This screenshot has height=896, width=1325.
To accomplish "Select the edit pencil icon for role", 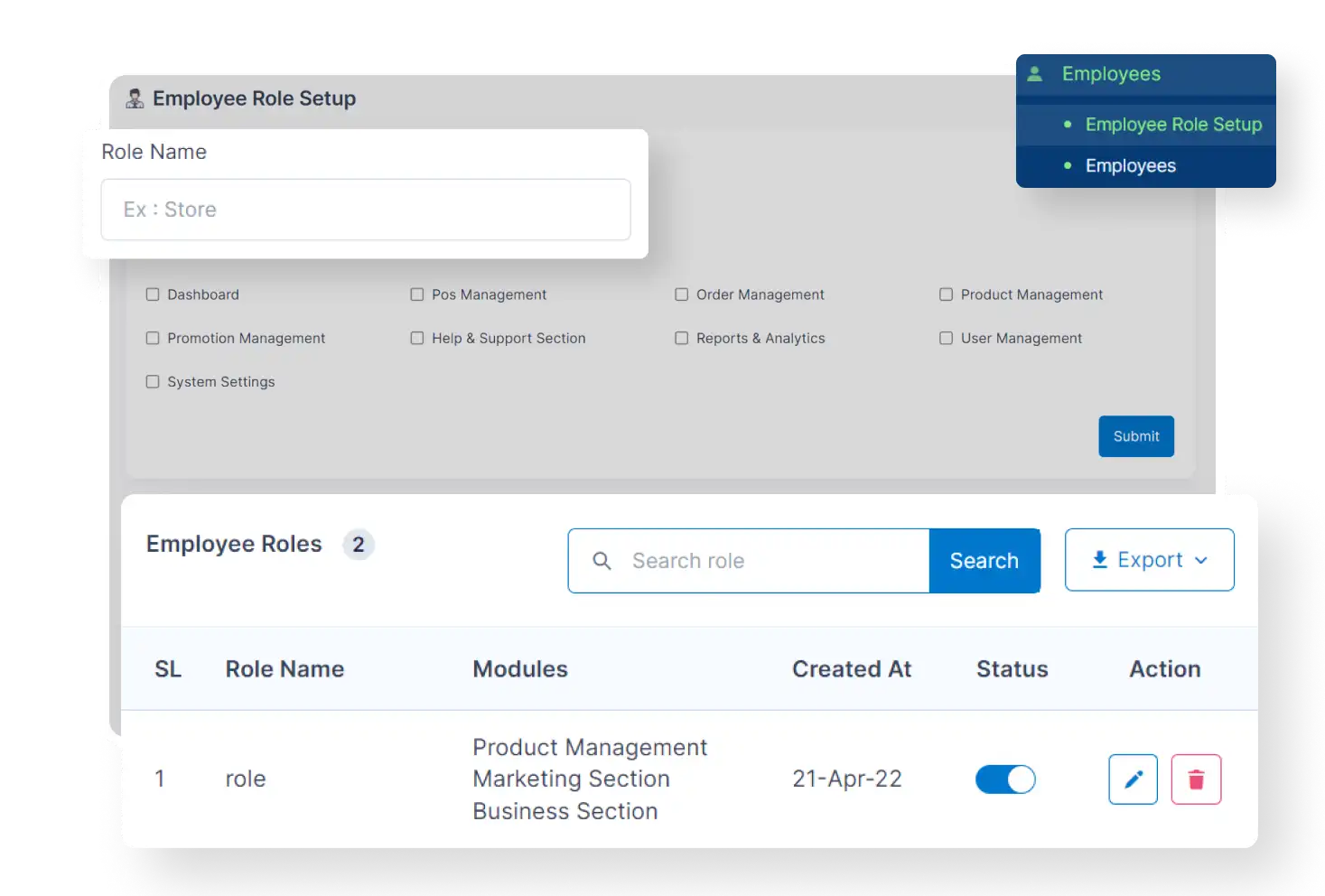I will click(x=1133, y=779).
